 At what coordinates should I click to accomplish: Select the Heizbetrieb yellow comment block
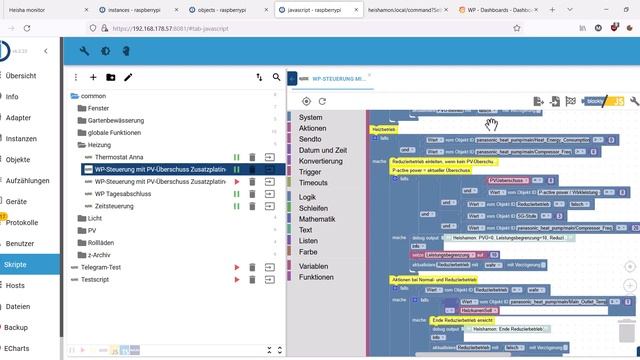pyautogui.click(x=384, y=129)
